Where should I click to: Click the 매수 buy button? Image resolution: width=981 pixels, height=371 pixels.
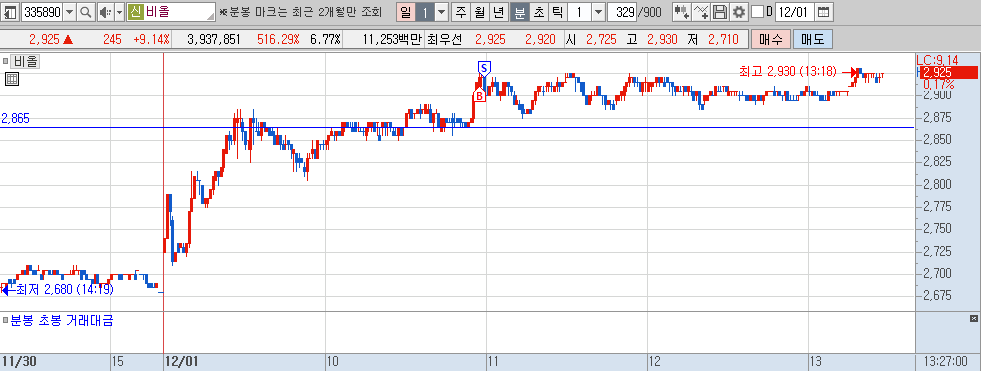pyautogui.click(x=770, y=39)
